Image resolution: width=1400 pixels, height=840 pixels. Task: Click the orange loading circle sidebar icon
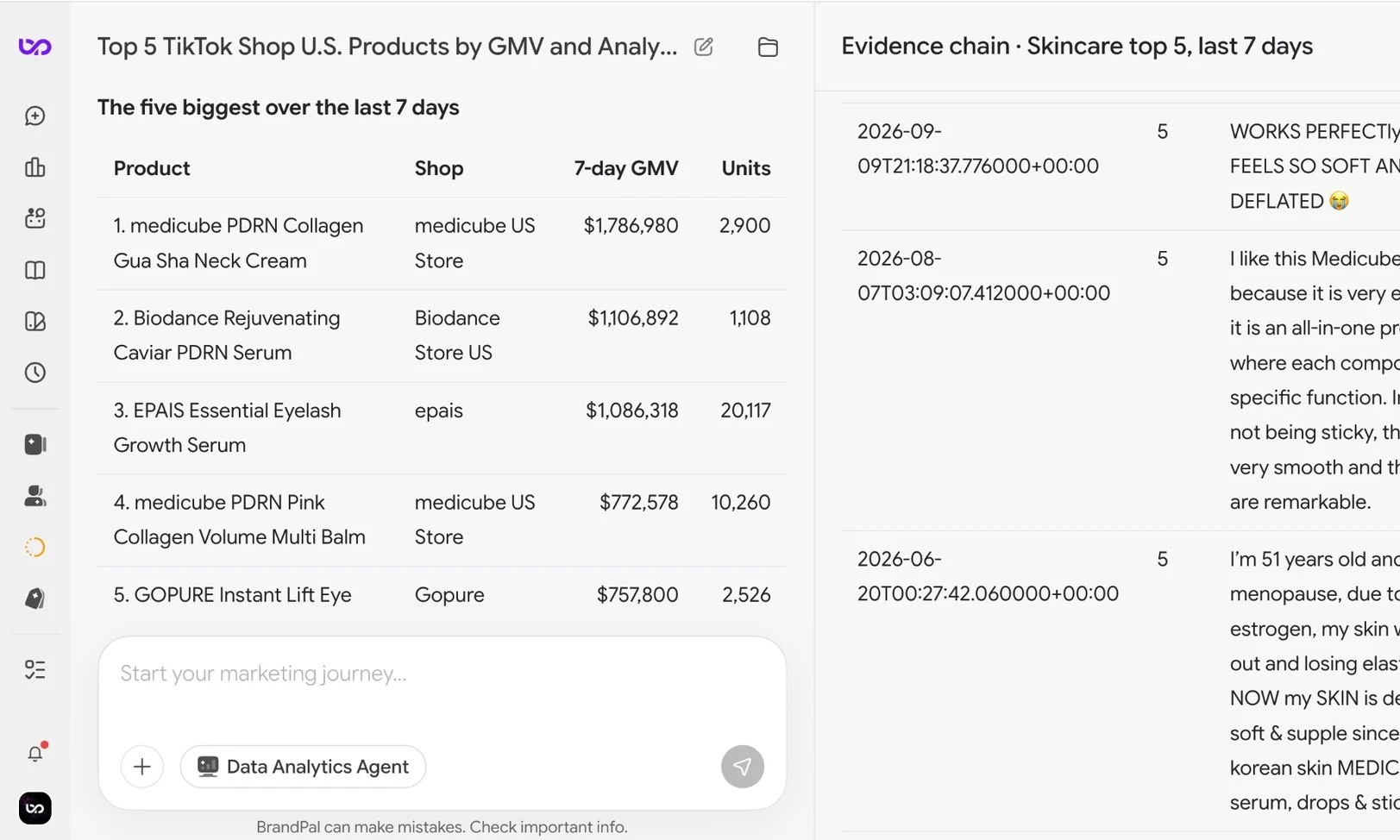[x=35, y=547]
